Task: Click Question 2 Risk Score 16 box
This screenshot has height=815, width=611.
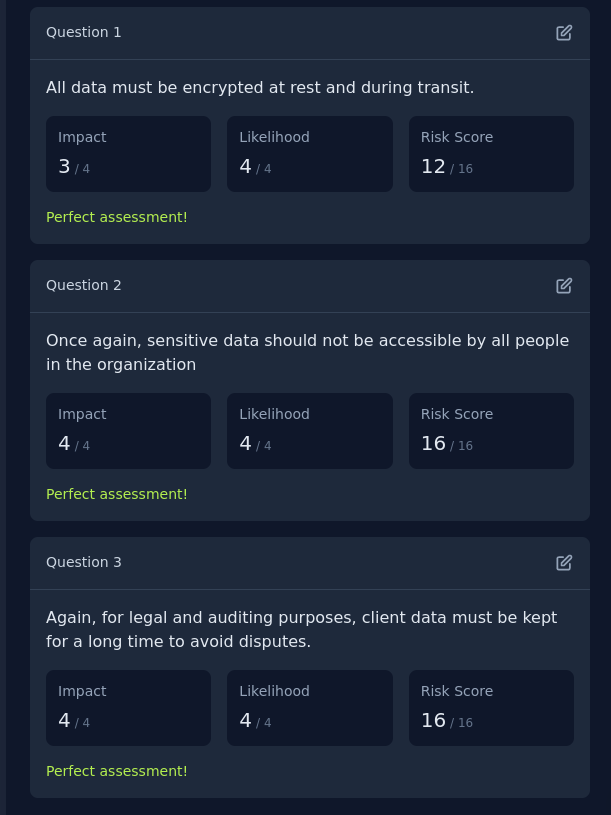Action: click(x=491, y=431)
